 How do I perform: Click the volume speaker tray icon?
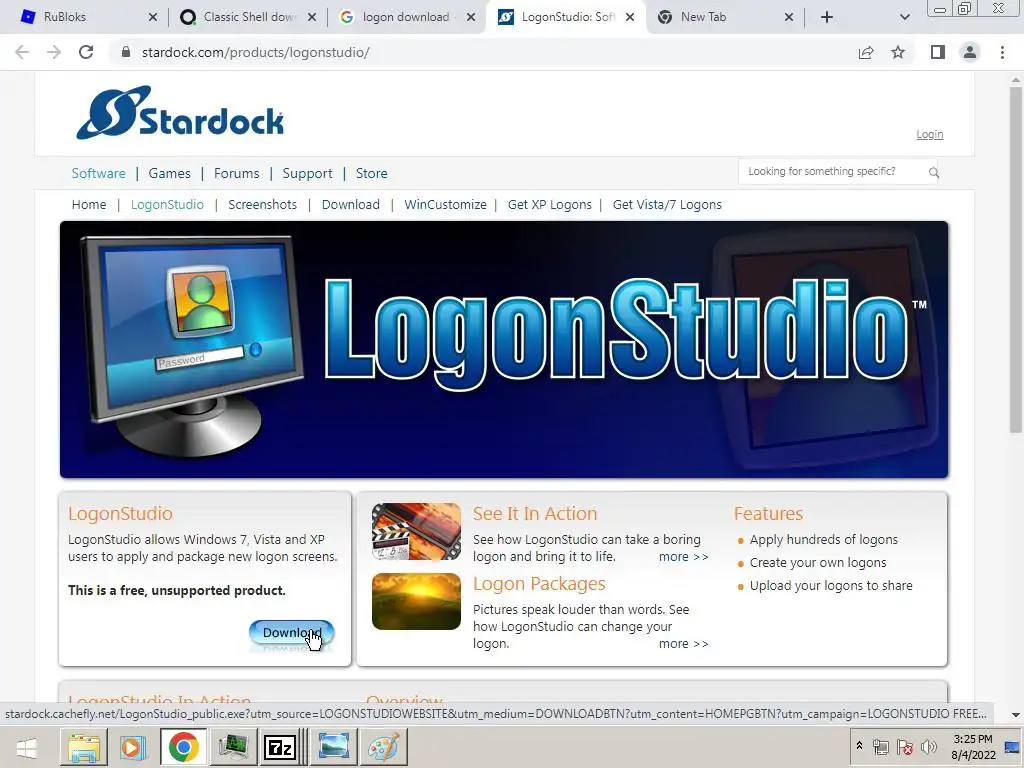[x=928, y=747]
